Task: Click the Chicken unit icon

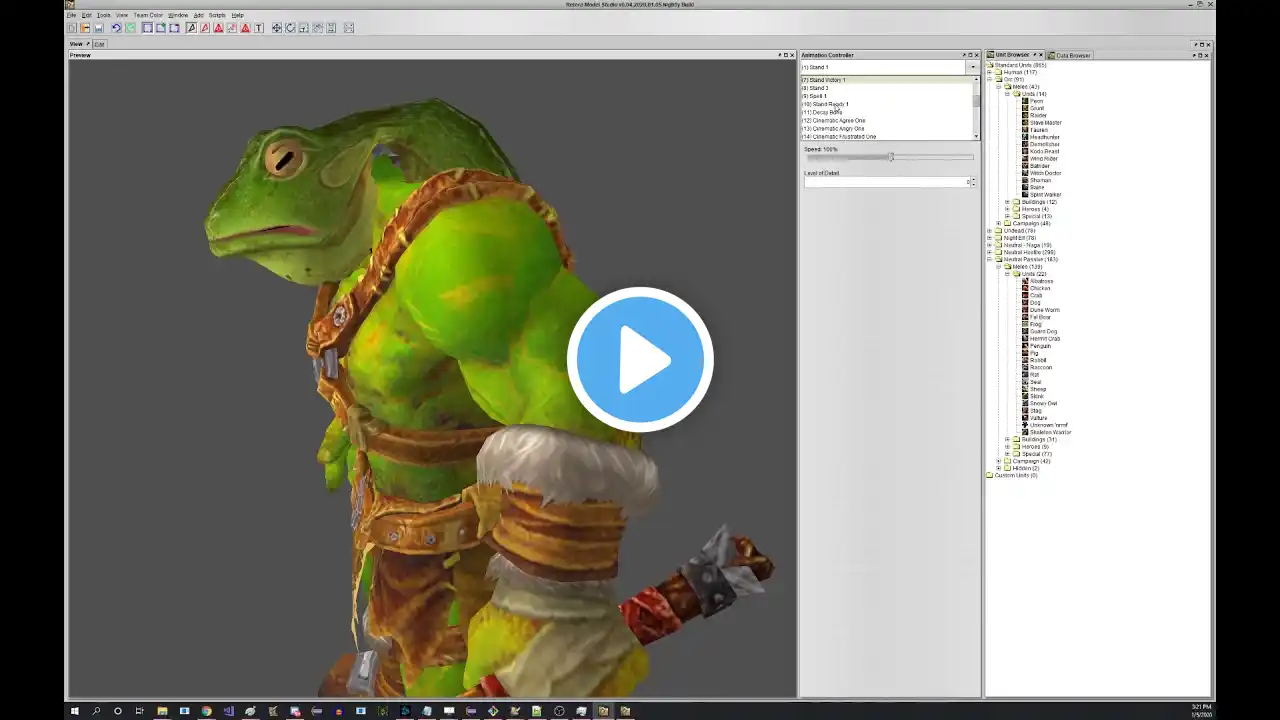Action: tap(1025, 288)
